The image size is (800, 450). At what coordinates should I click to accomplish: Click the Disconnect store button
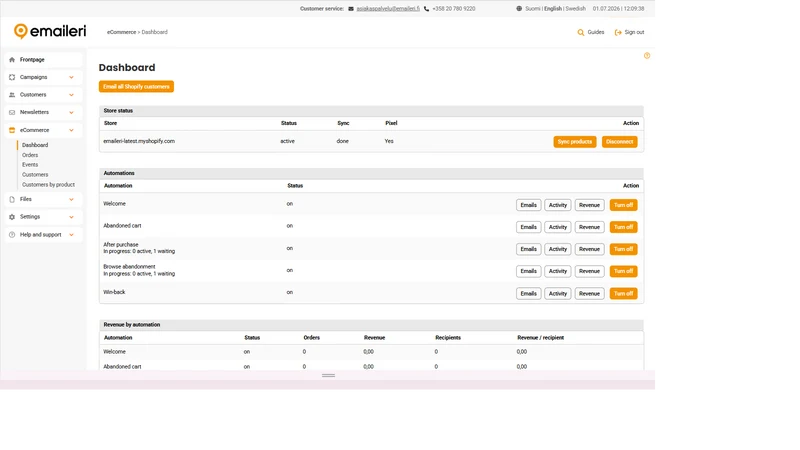click(619, 142)
